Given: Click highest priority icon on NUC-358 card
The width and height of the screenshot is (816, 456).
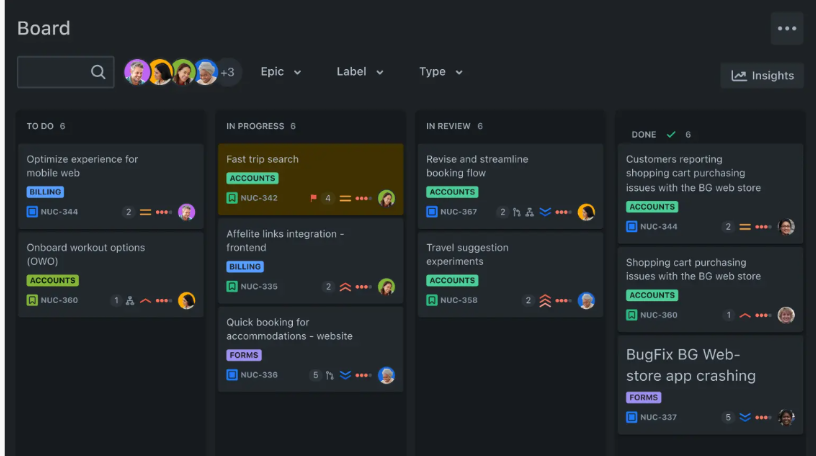Looking at the screenshot, I should click(x=545, y=300).
